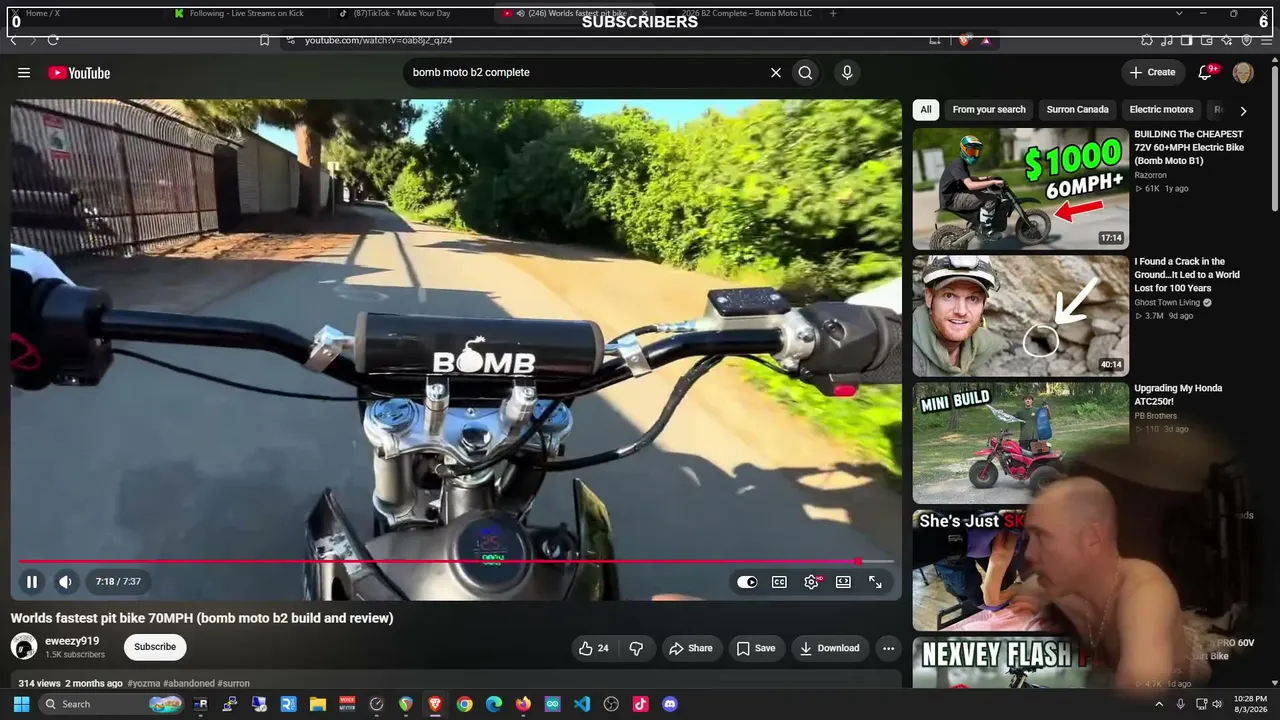Open the eweezy919 channel avatar
The image size is (1280, 720).
[24, 647]
